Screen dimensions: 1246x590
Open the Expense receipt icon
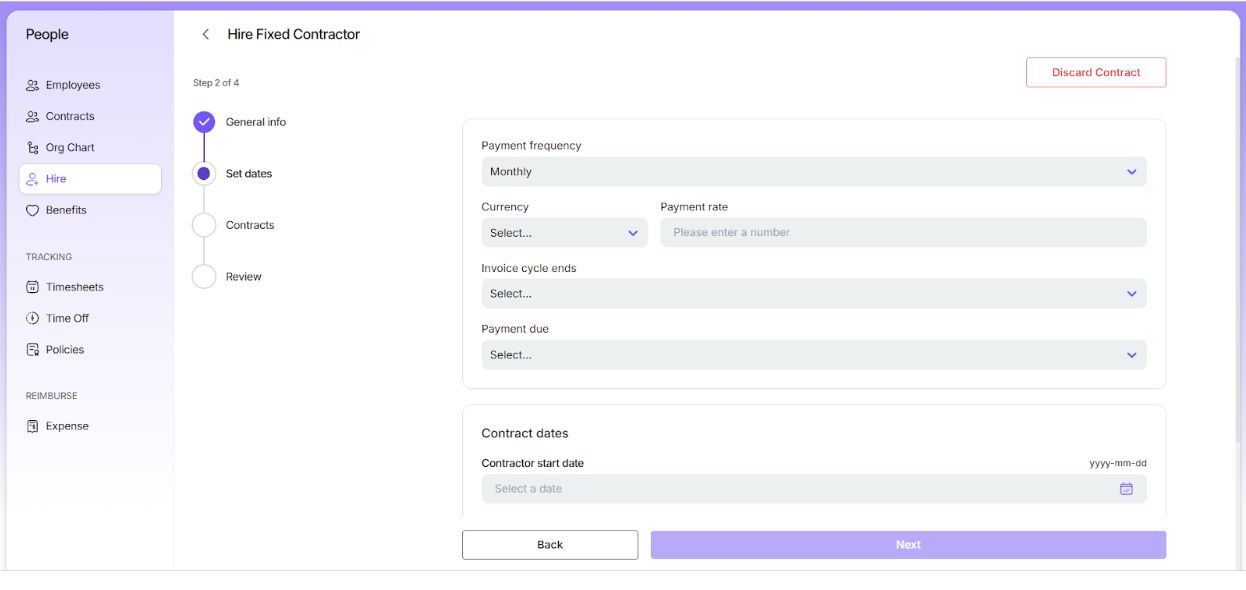[33, 427]
